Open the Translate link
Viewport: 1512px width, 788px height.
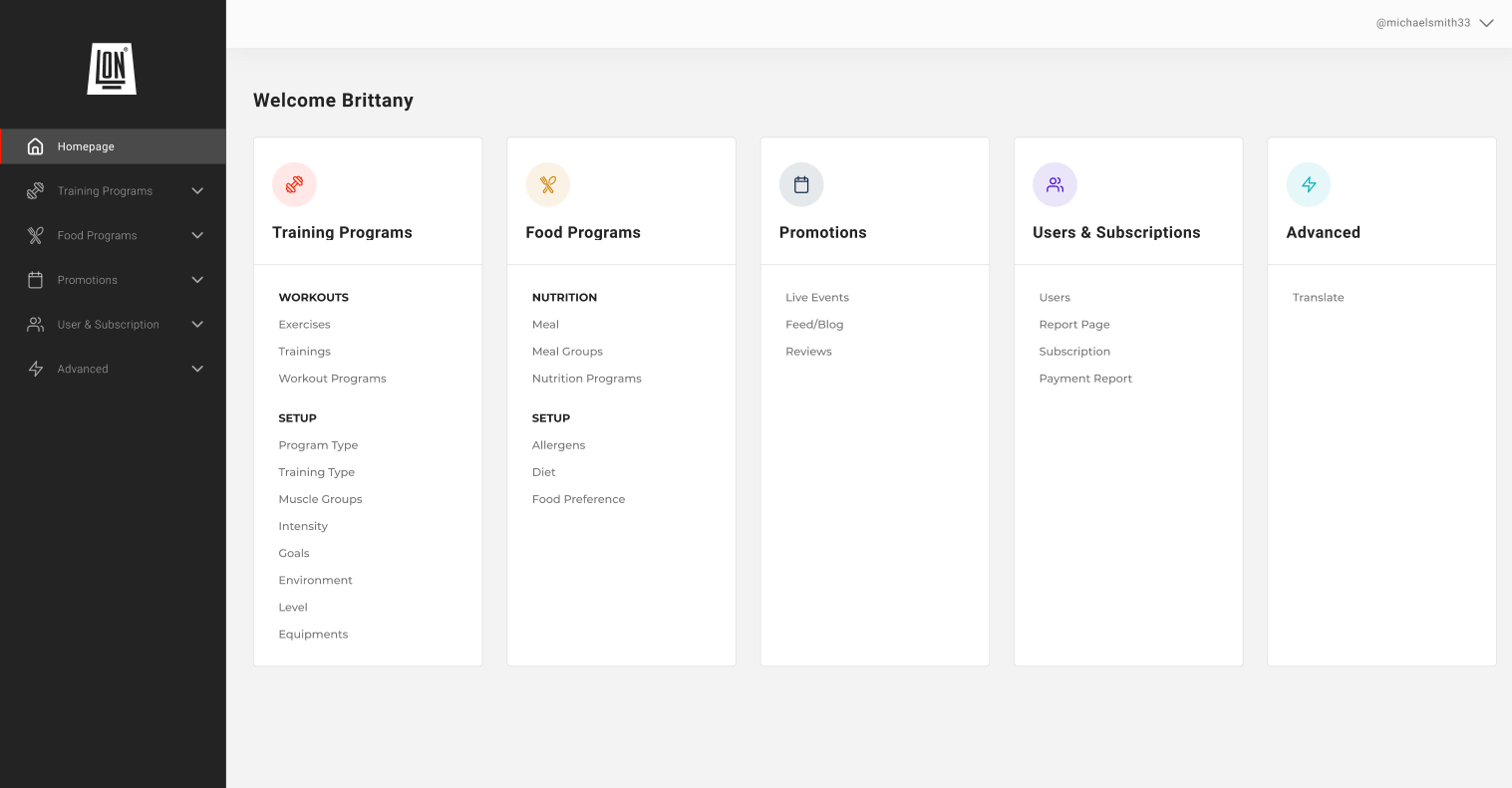(1318, 298)
